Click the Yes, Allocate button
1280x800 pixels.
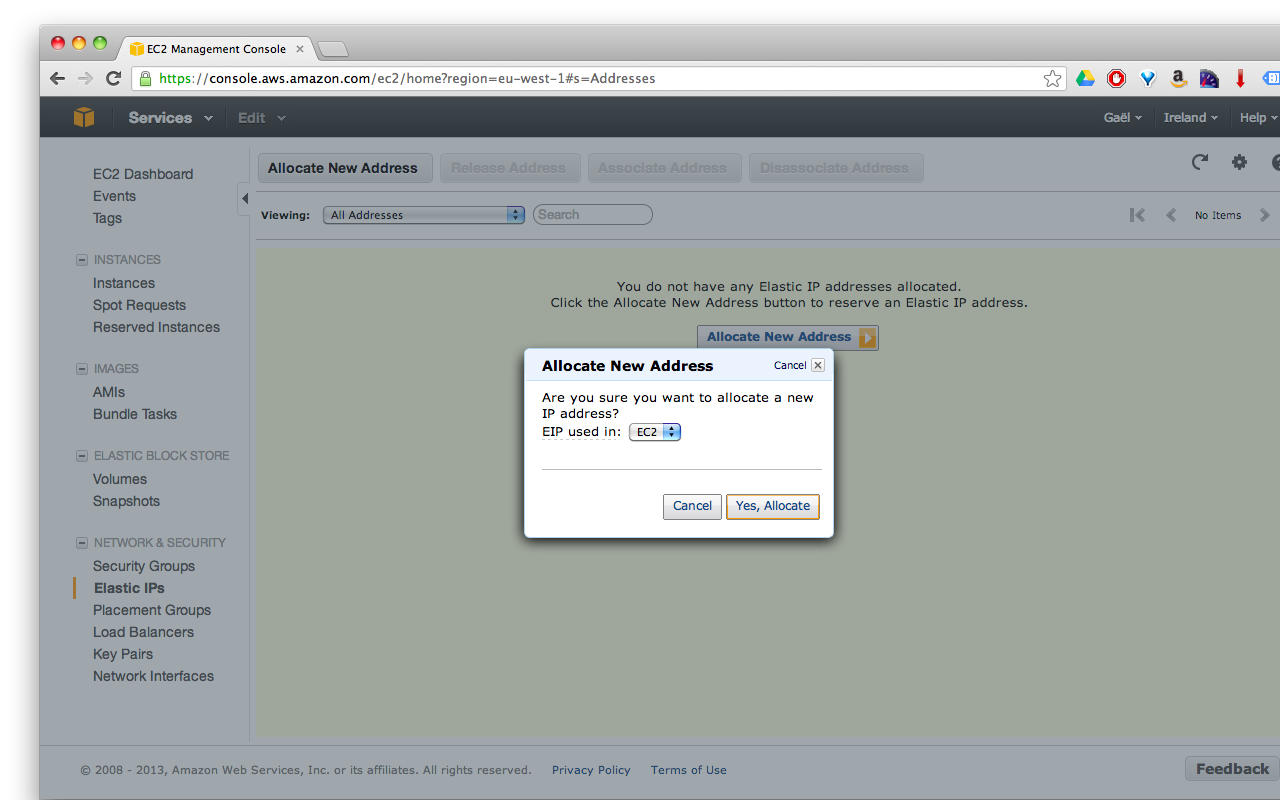coord(772,506)
